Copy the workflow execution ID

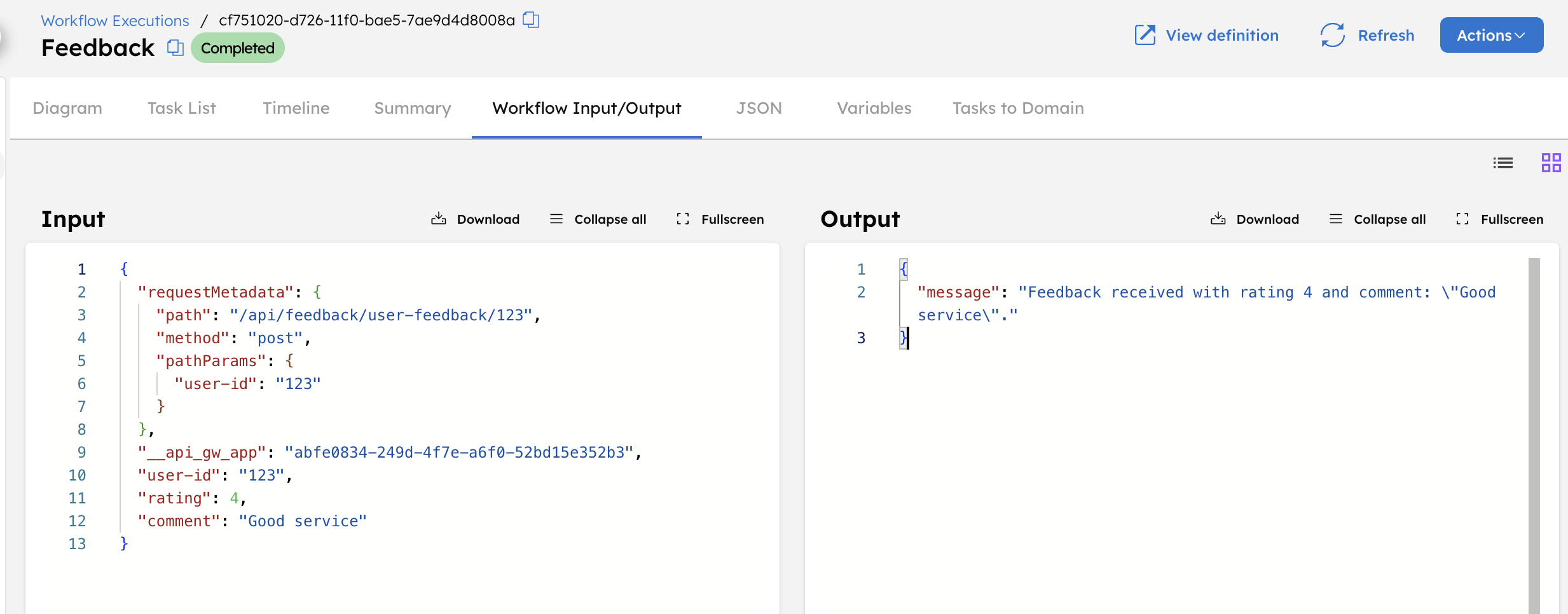(x=531, y=20)
